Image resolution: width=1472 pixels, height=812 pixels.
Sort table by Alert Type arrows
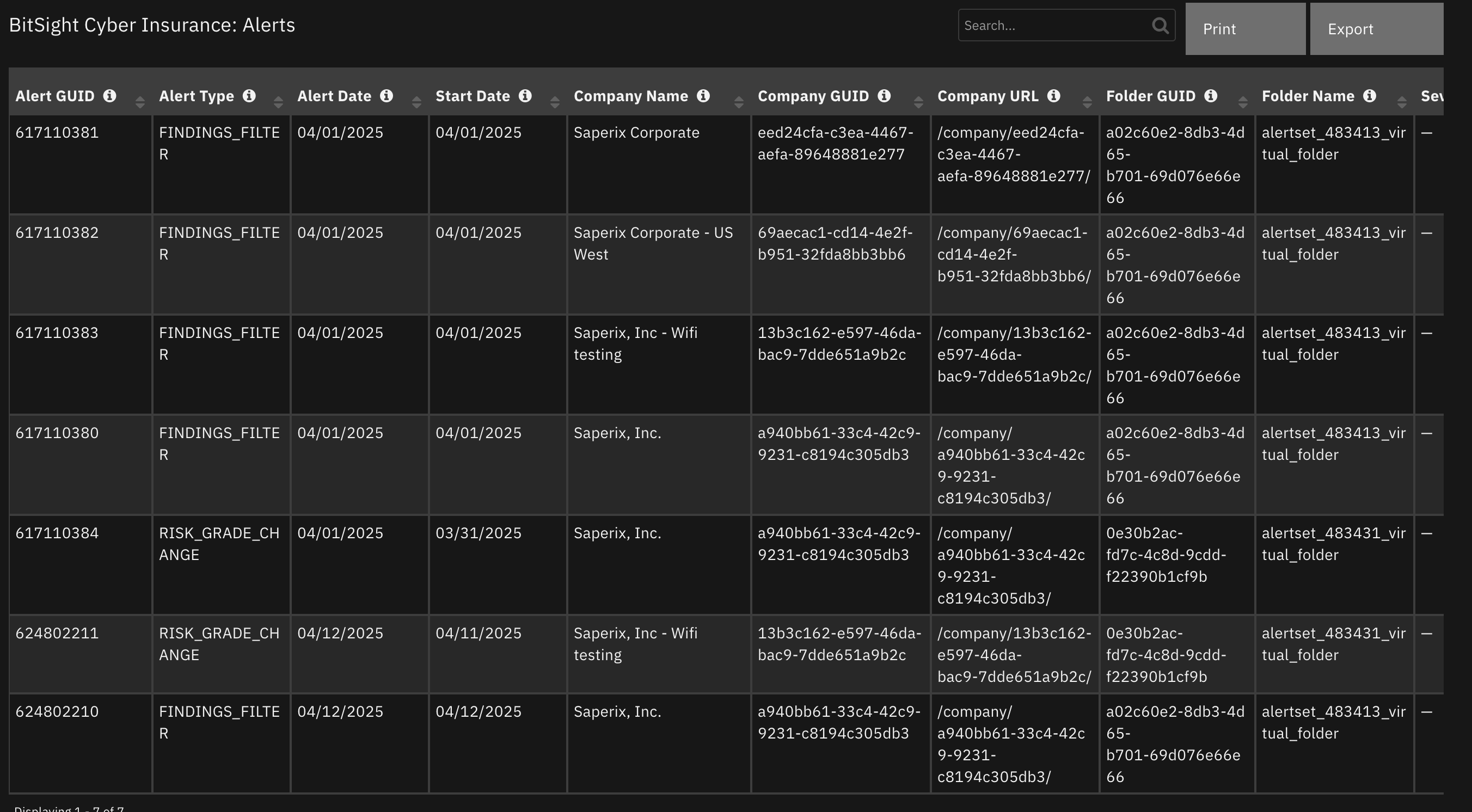[x=278, y=102]
